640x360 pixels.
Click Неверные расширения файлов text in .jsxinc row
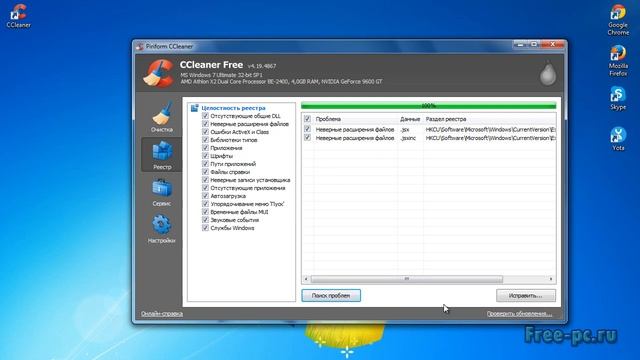coord(355,138)
